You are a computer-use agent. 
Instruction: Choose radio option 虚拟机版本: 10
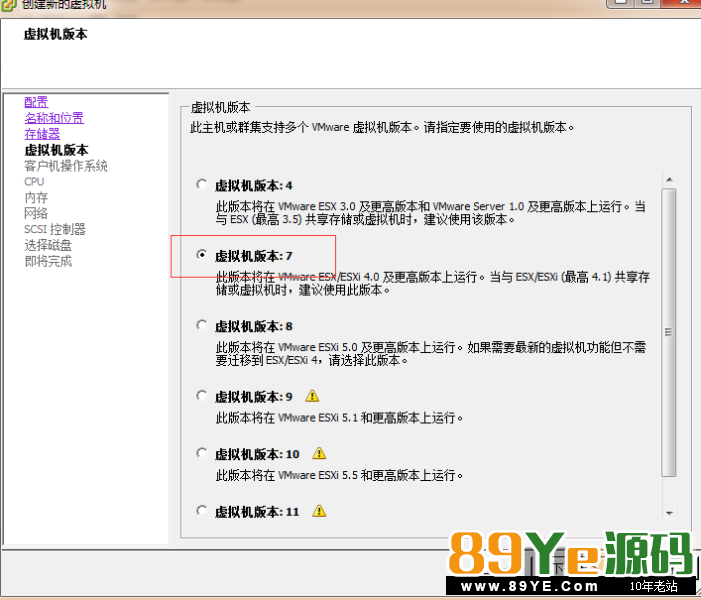202,453
